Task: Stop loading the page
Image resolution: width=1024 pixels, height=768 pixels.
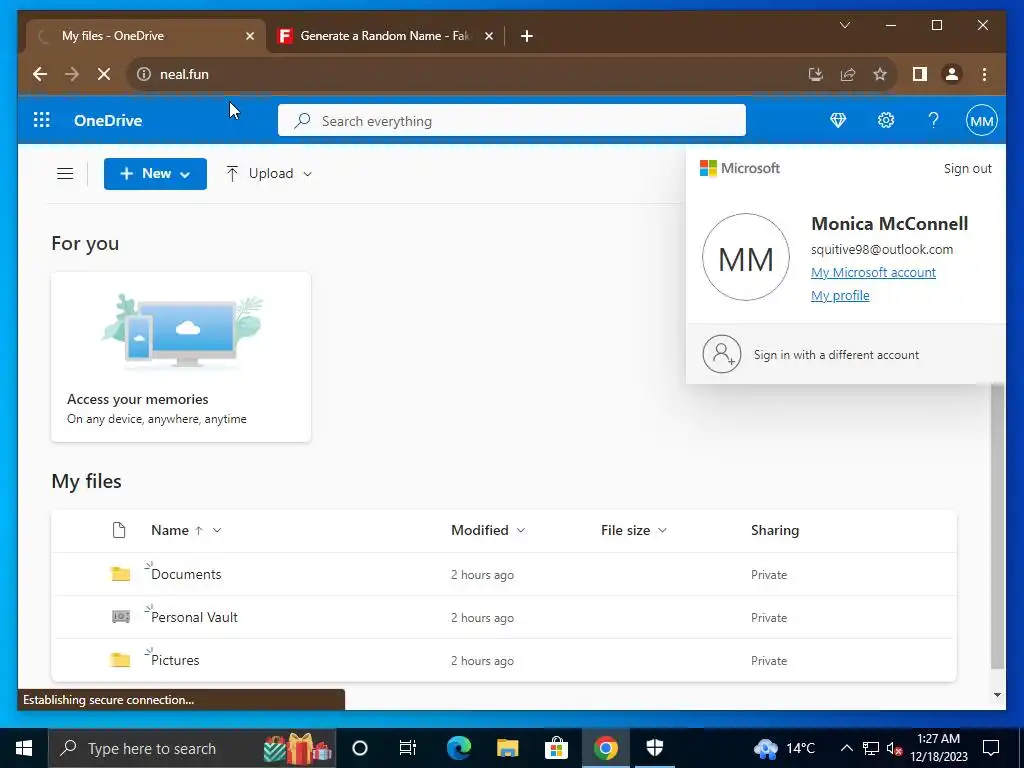Action: (104, 74)
